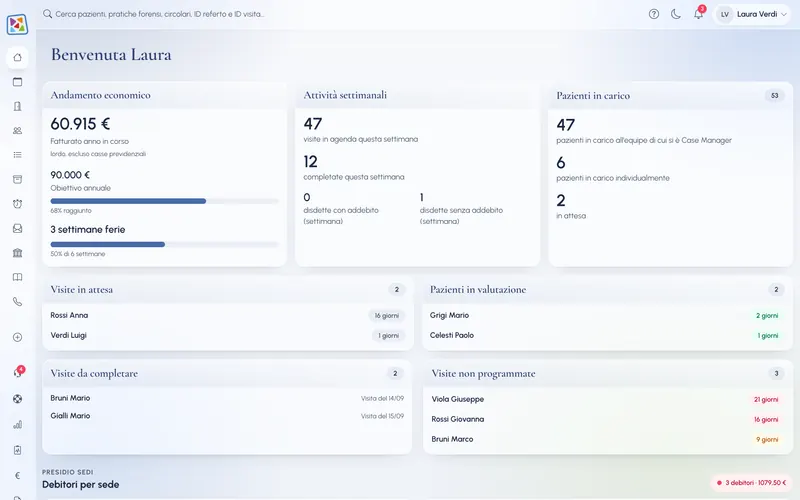Open the phone icon in sidebar
800x500 pixels.
(17, 302)
